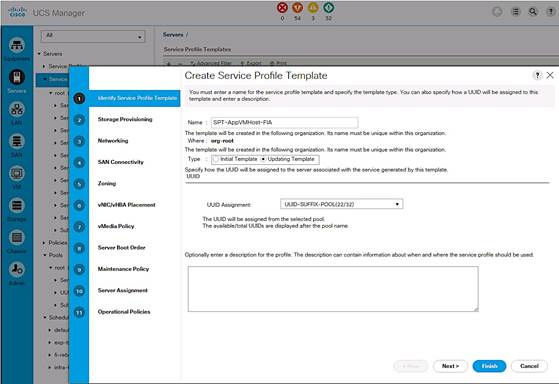Open UUID Assignment dropdown
The height and width of the screenshot is (384, 559).
342,204
